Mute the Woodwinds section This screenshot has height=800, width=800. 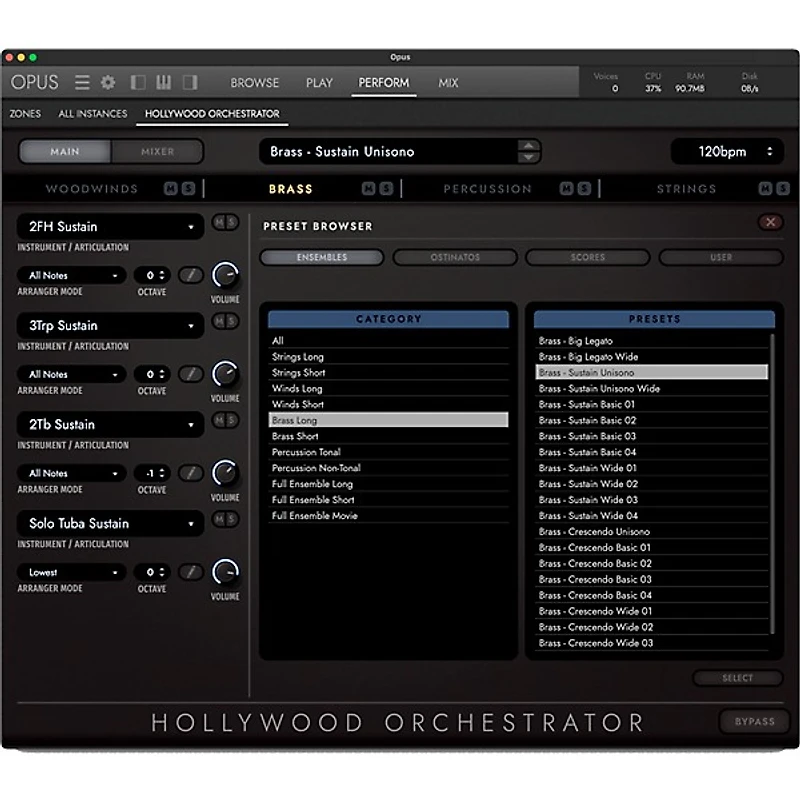click(170, 188)
